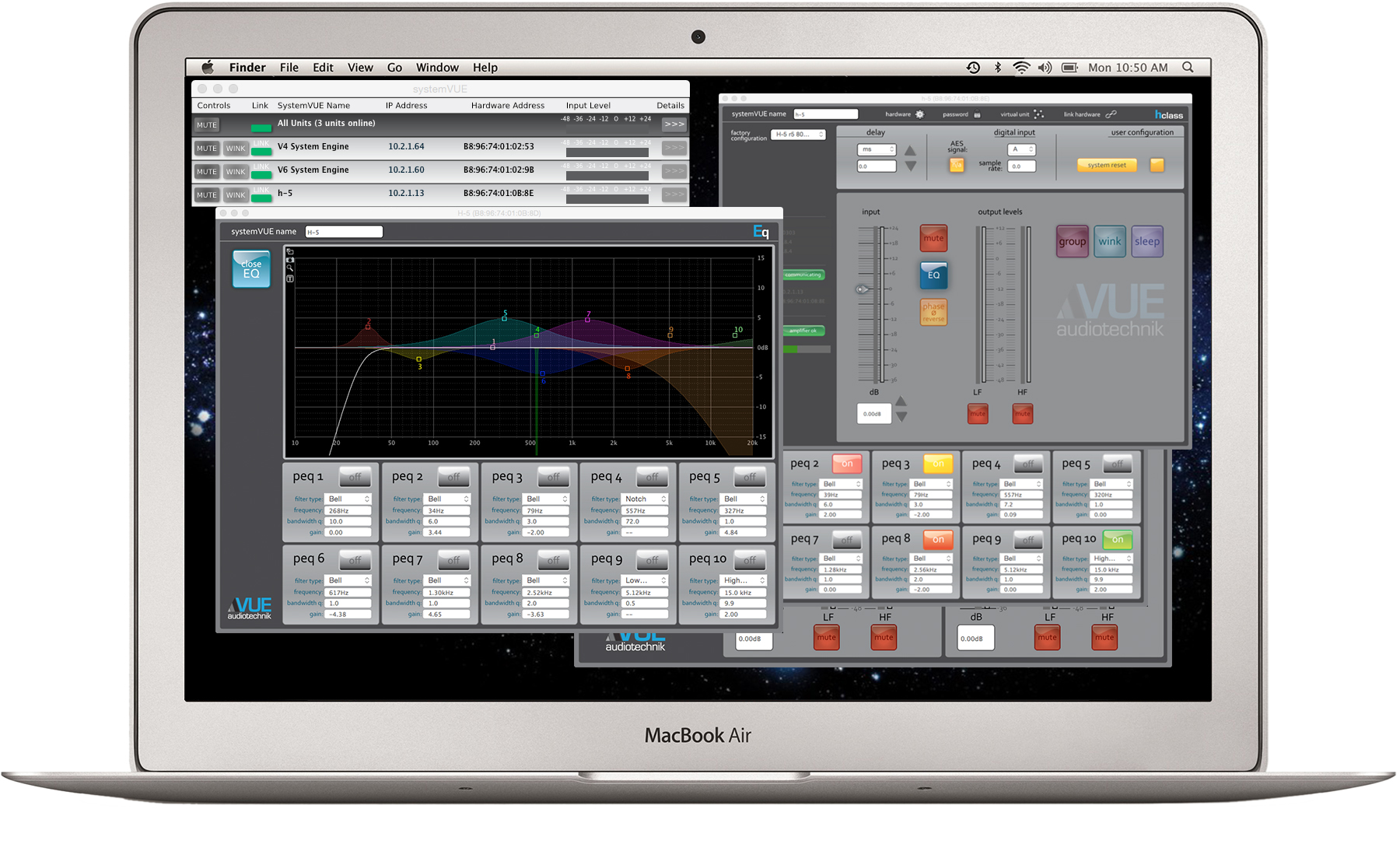Toggle peq 6 off switch in EQ window

(x=355, y=559)
